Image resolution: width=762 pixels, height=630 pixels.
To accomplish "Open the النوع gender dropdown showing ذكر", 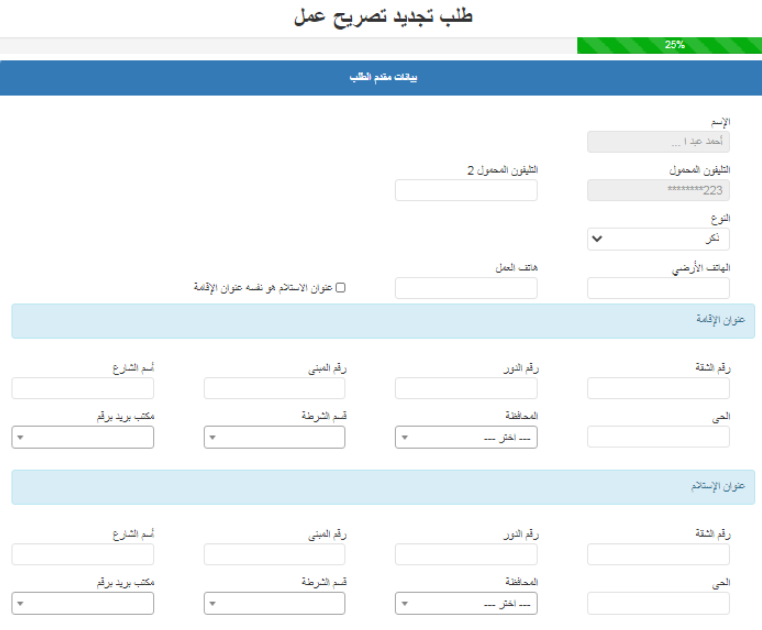I will [x=658, y=239].
